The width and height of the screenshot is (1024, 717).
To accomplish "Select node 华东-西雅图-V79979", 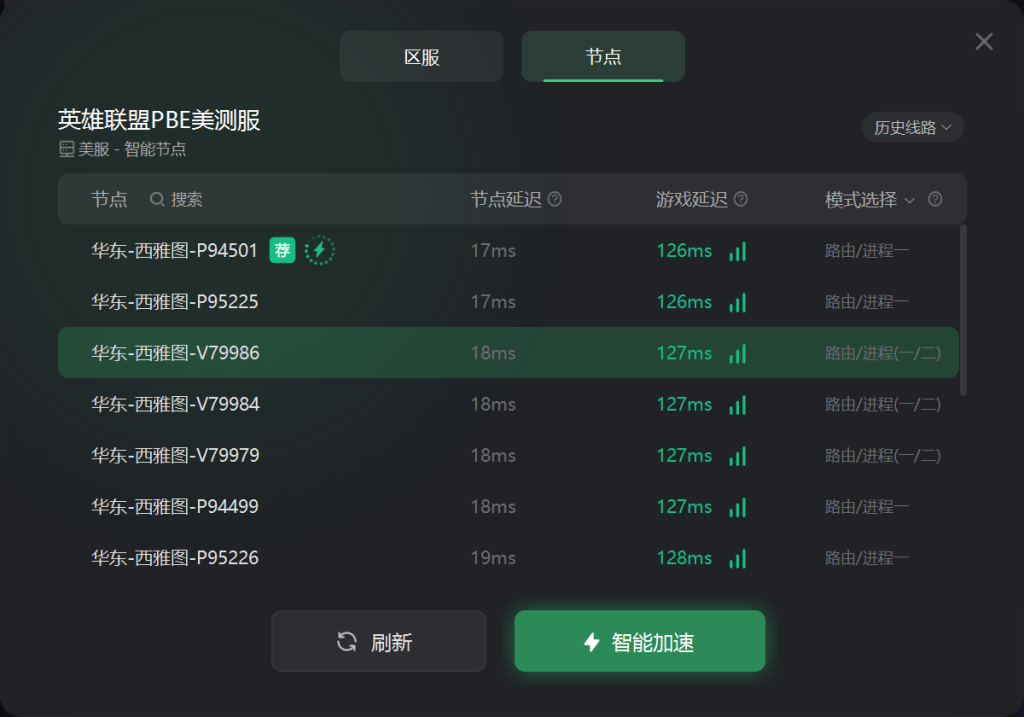I will point(508,455).
